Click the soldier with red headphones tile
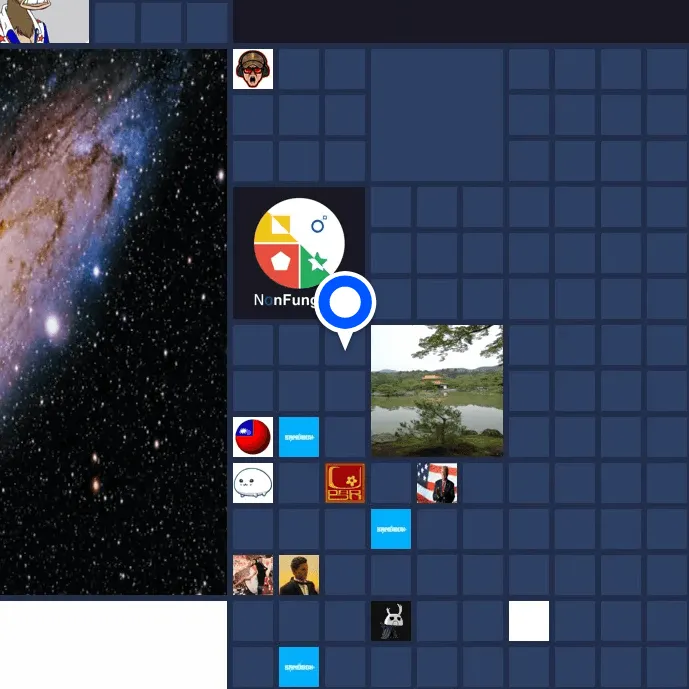The width and height of the screenshot is (689, 689). click(253, 69)
